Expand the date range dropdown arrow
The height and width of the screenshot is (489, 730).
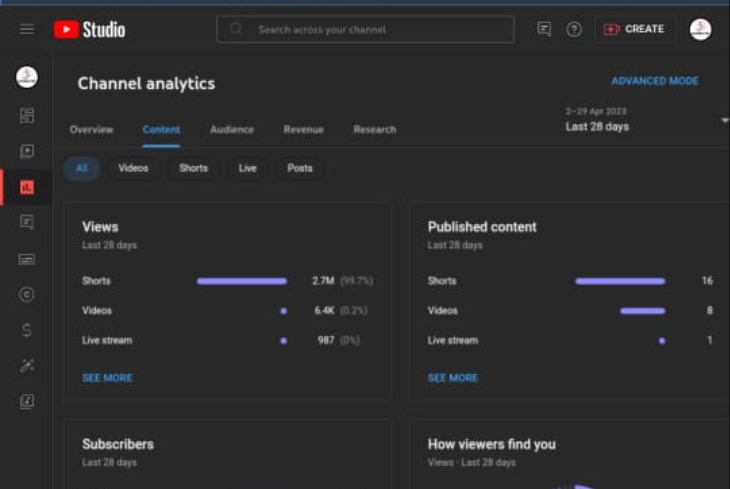point(724,120)
